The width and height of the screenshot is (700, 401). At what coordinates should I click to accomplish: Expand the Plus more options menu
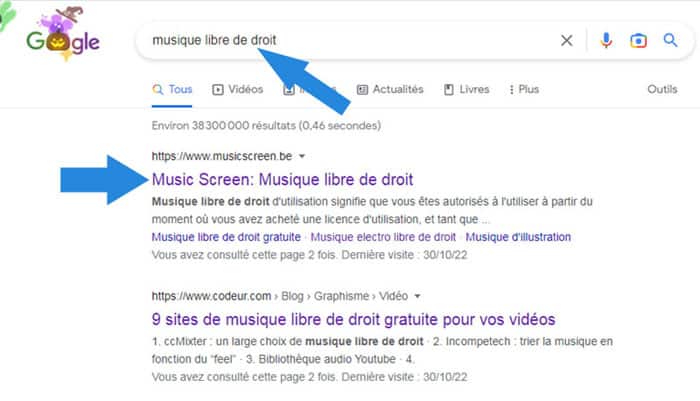[521, 89]
